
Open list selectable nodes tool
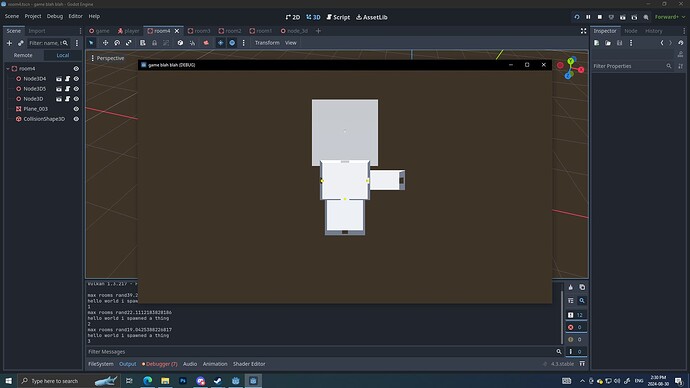pos(143,43)
